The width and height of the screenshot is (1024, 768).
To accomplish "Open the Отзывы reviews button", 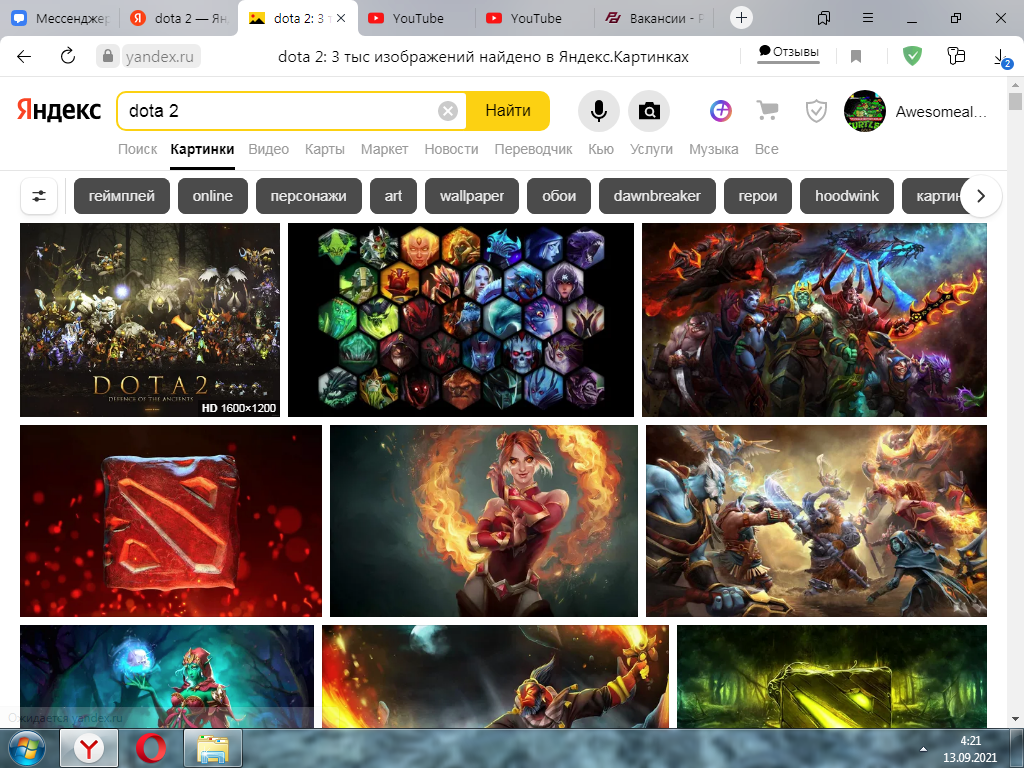I will coord(788,52).
